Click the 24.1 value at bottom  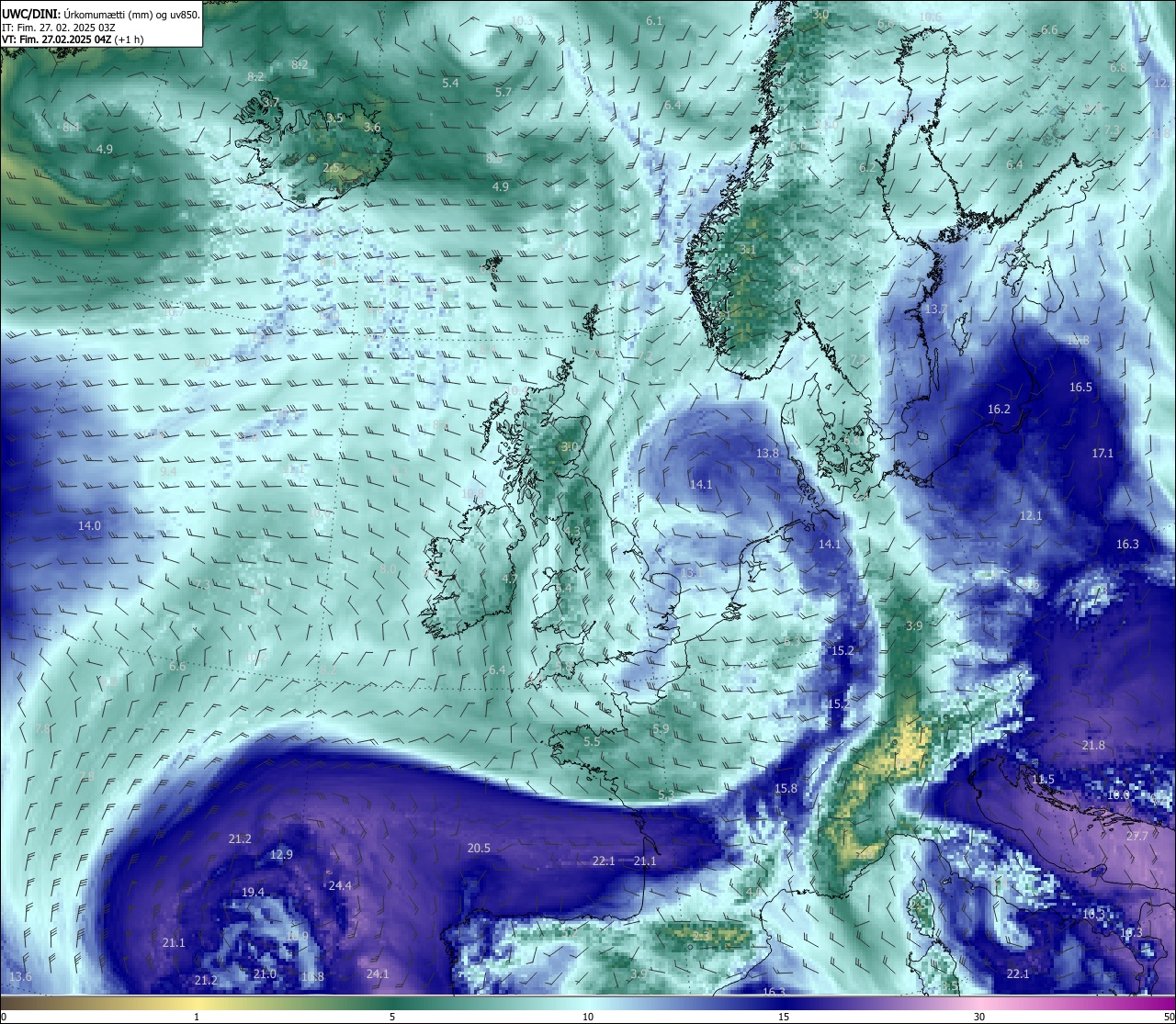[x=378, y=973]
